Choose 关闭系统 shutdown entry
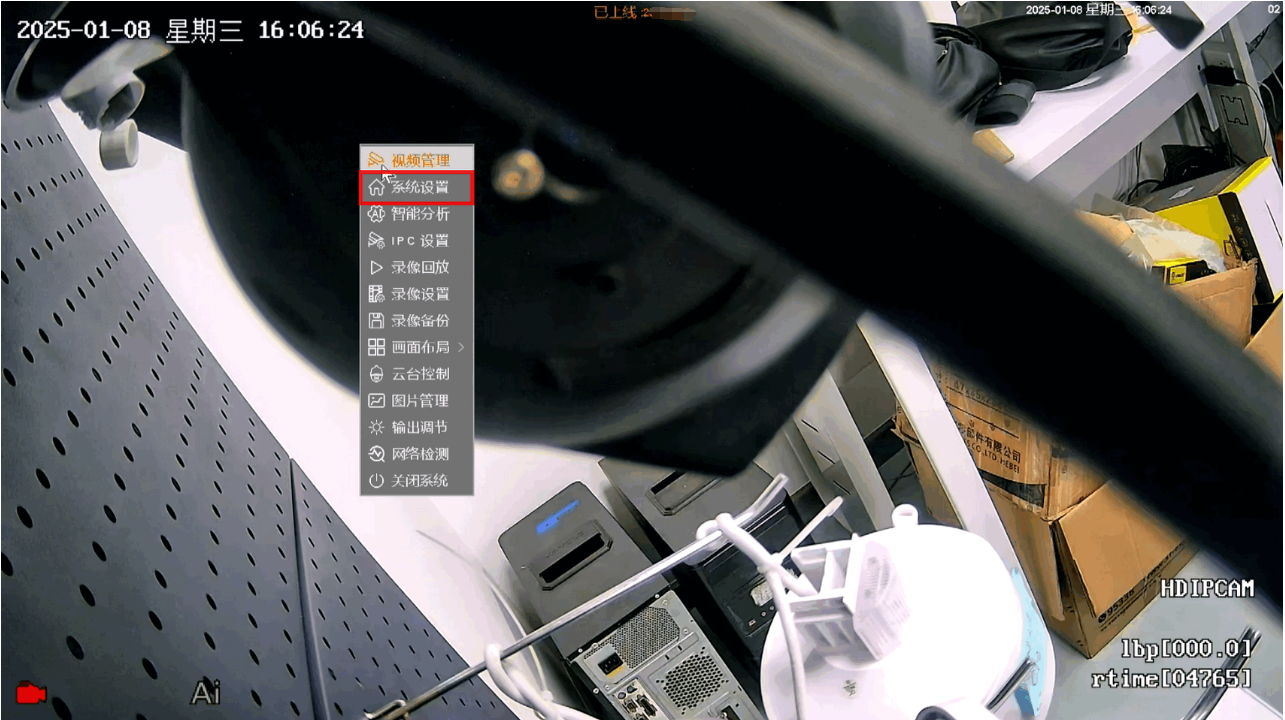This screenshot has width=1285, height=720. [x=416, y=481]
